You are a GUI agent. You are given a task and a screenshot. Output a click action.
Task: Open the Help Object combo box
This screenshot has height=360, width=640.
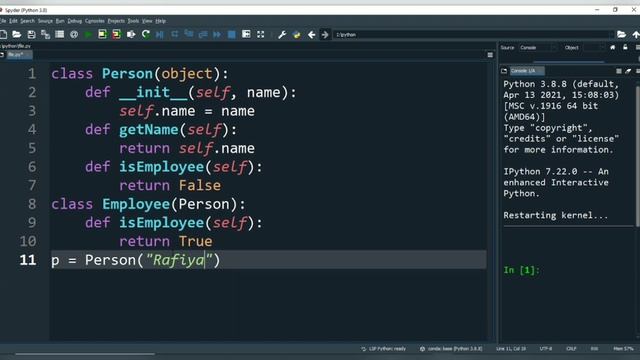pyautogui.click(x=594, y=48)
